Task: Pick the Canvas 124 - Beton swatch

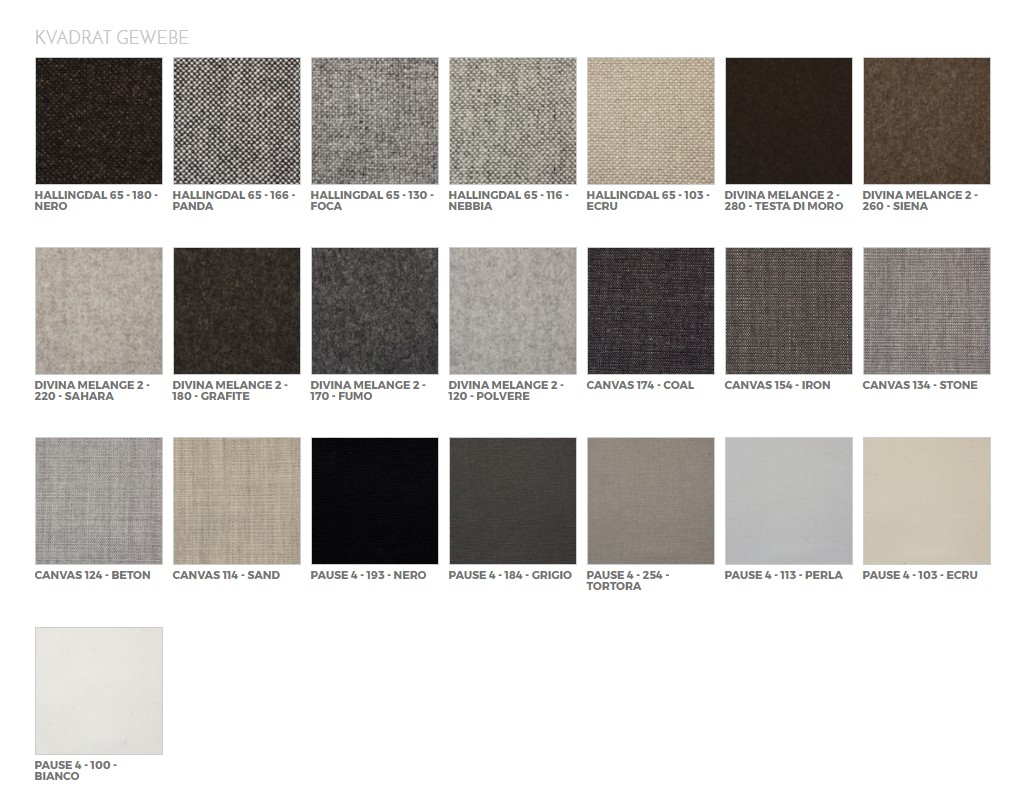Action: (x=98, y=500)
